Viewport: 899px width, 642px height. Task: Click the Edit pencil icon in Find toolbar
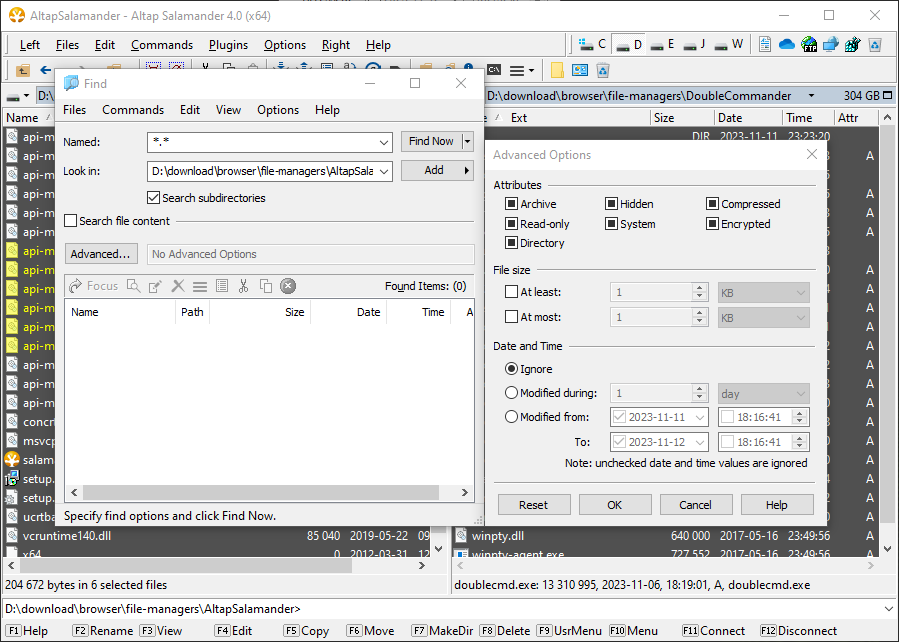tap(155, 286)
